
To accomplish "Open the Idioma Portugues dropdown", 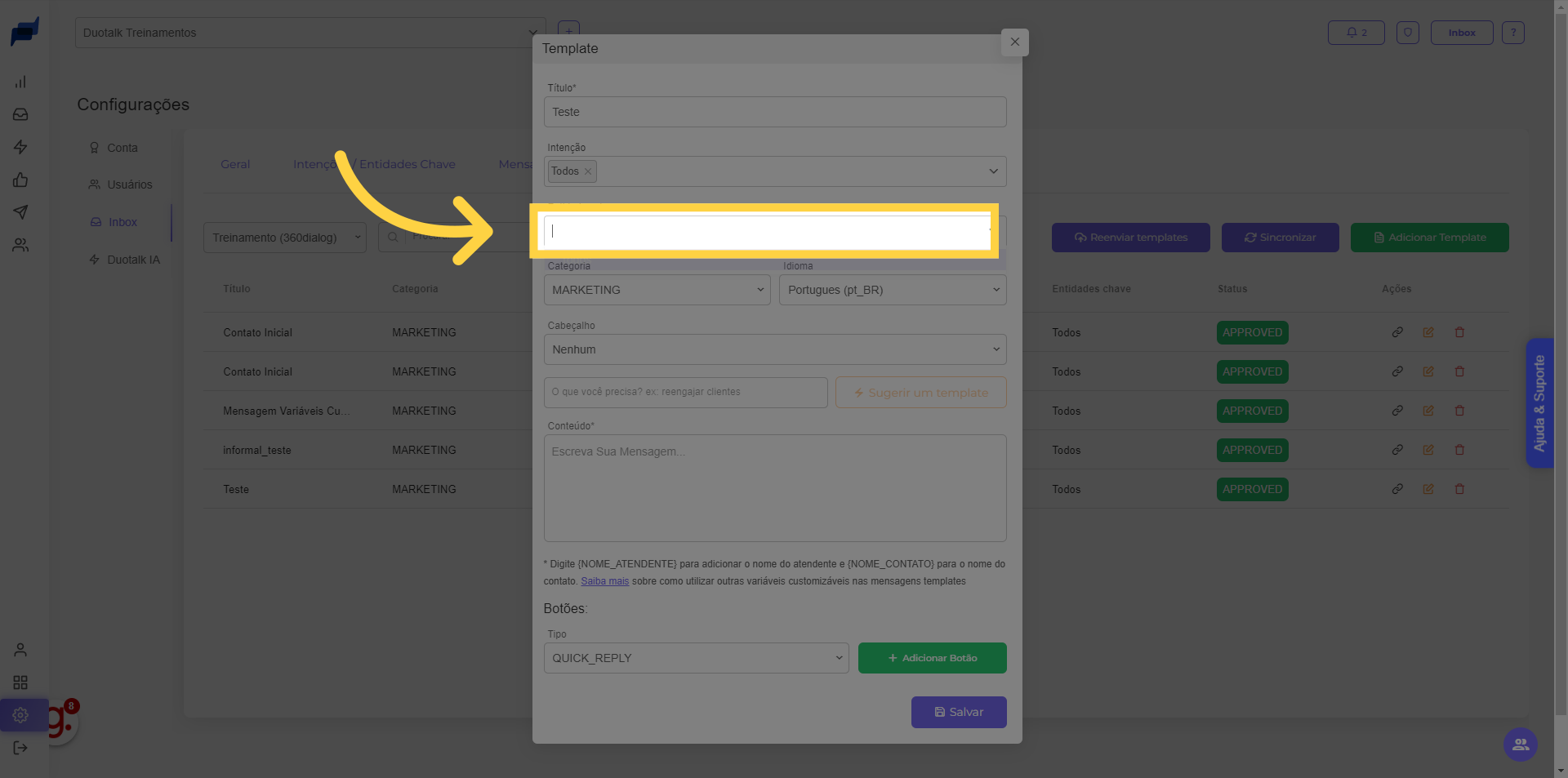I will pyautogui.click(x=892, y=290).
